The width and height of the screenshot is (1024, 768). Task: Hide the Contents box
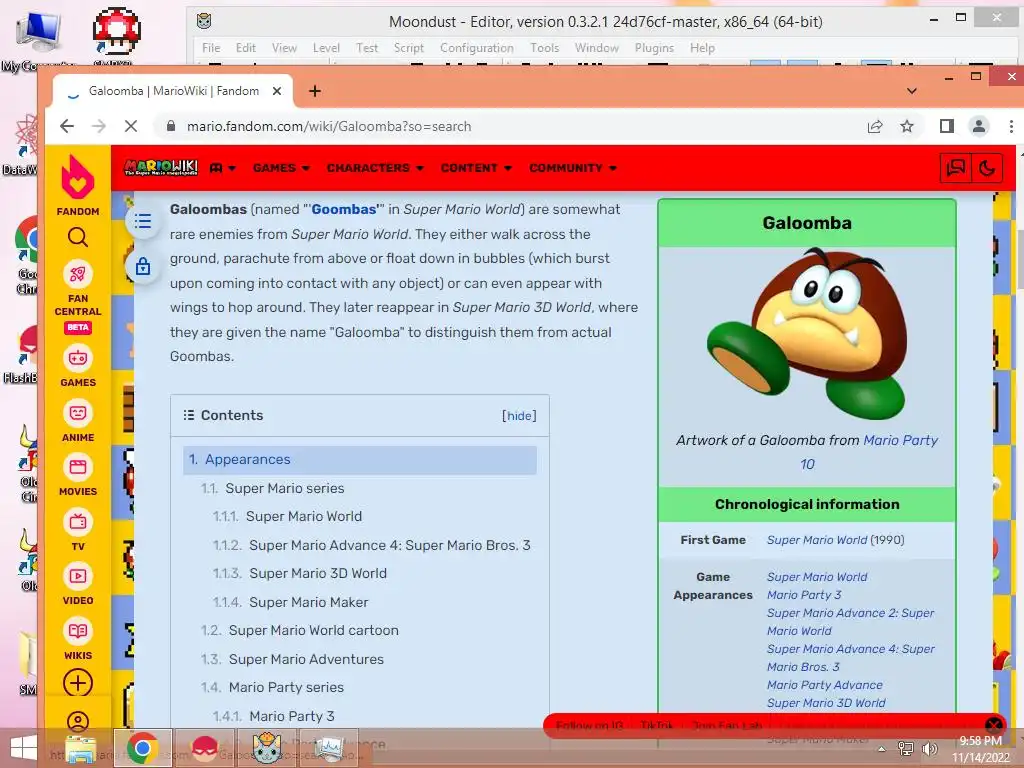point(519,416)
